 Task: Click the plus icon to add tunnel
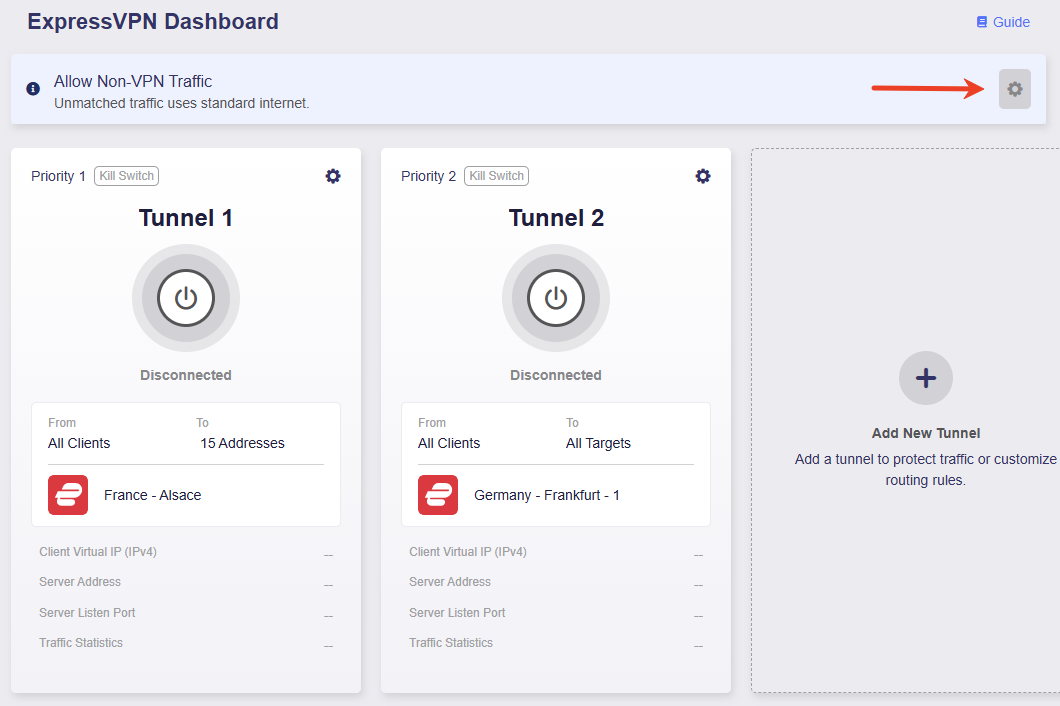pyautogui.click(x=925, y=378)
